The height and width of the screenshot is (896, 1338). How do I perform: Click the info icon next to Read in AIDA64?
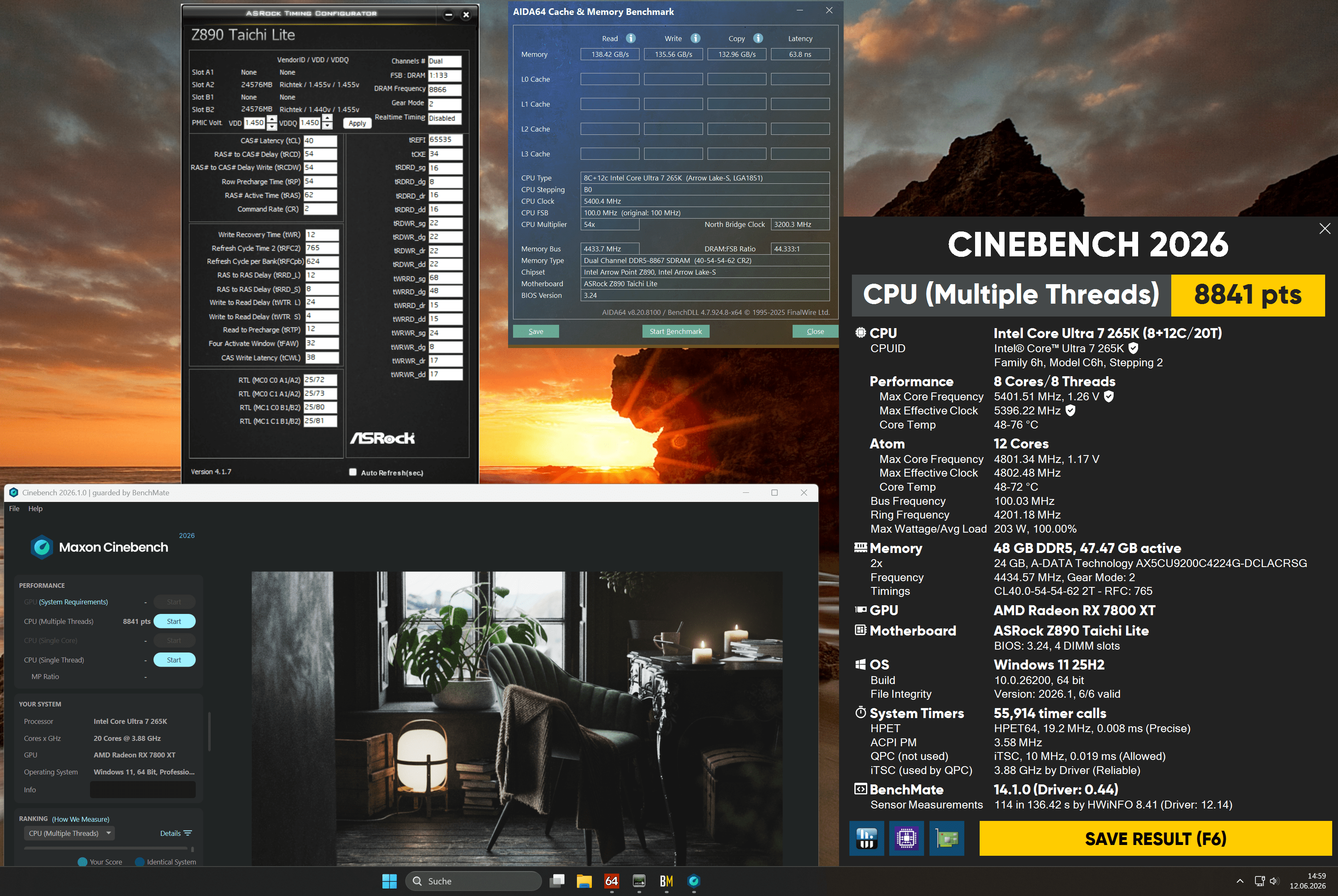(x=631, y=38)
